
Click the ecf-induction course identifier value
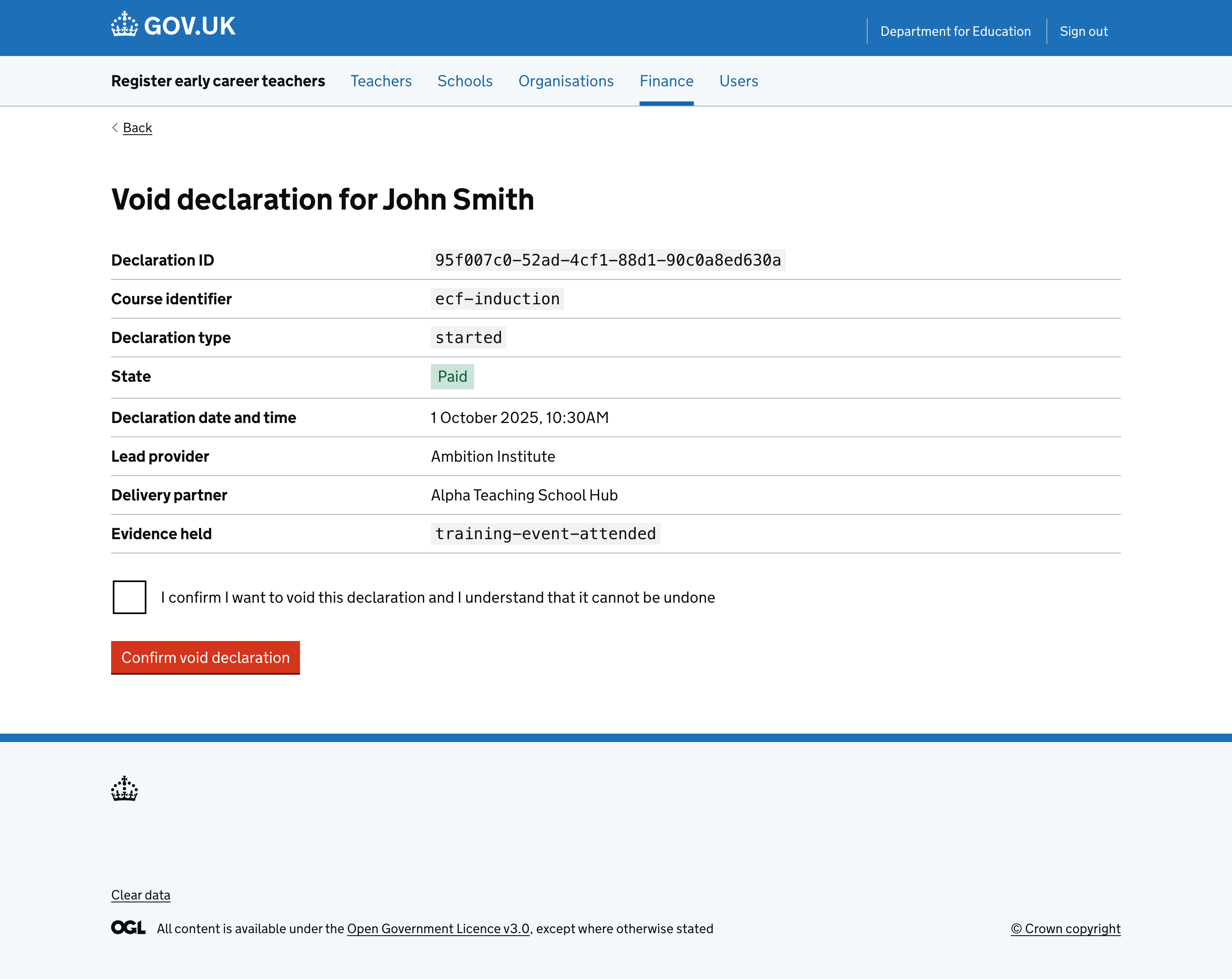click(x=497, y=299)
